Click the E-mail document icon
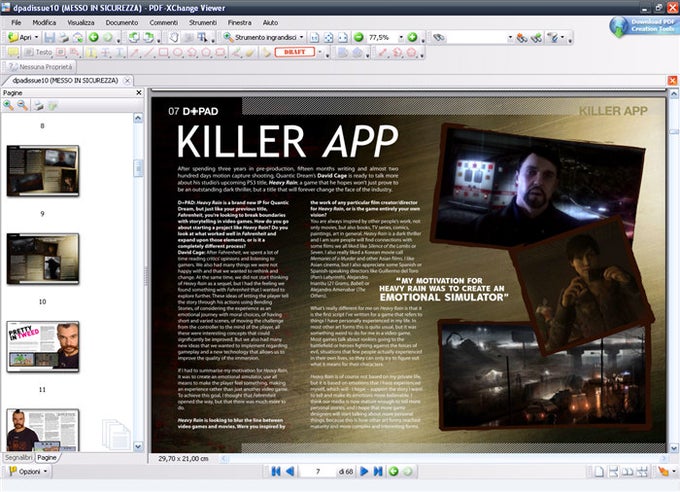This screenshot has width=680, height=492. pyautogui.click(x=78, y=38)
